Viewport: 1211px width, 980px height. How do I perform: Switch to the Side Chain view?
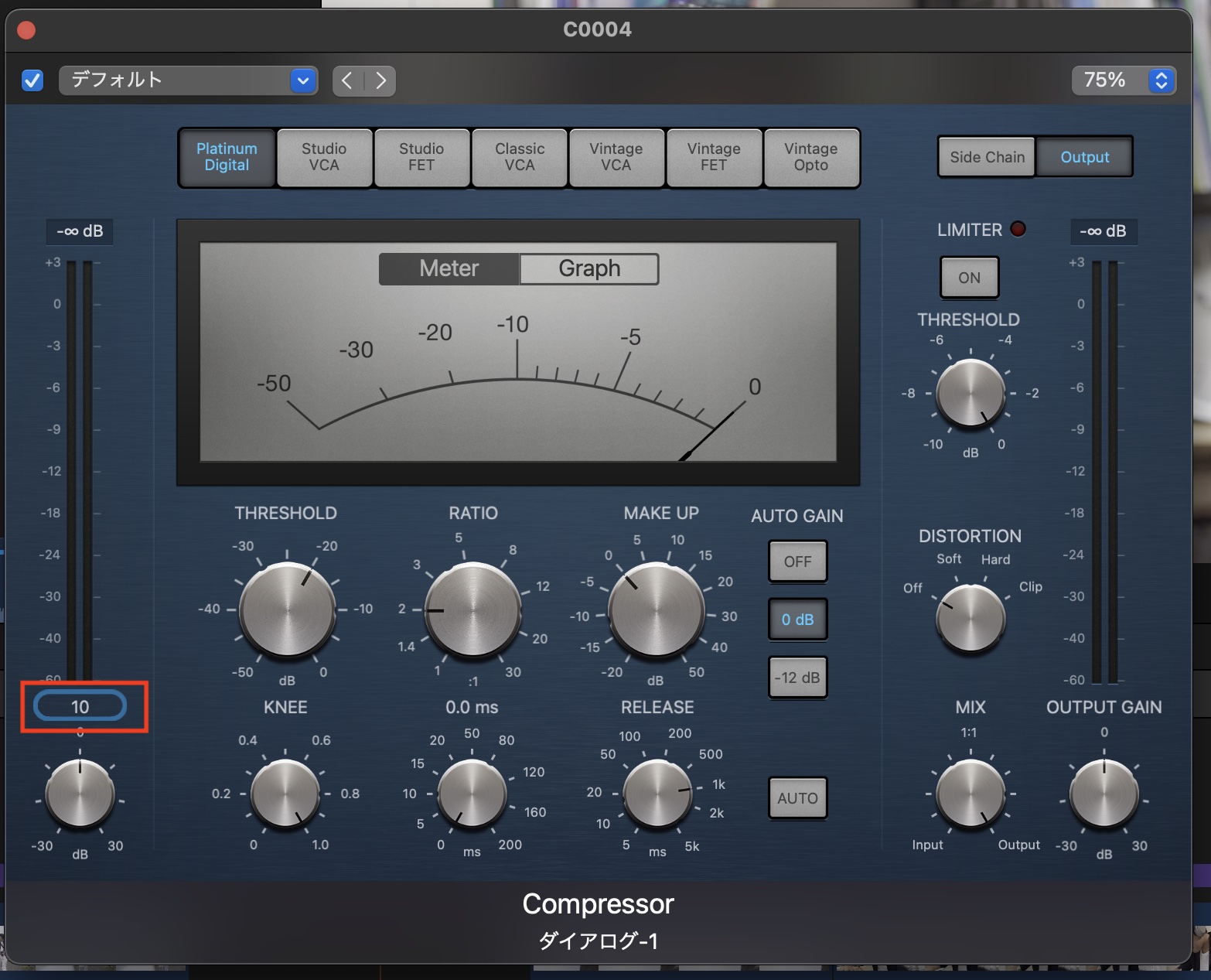[x=987, y=157]
